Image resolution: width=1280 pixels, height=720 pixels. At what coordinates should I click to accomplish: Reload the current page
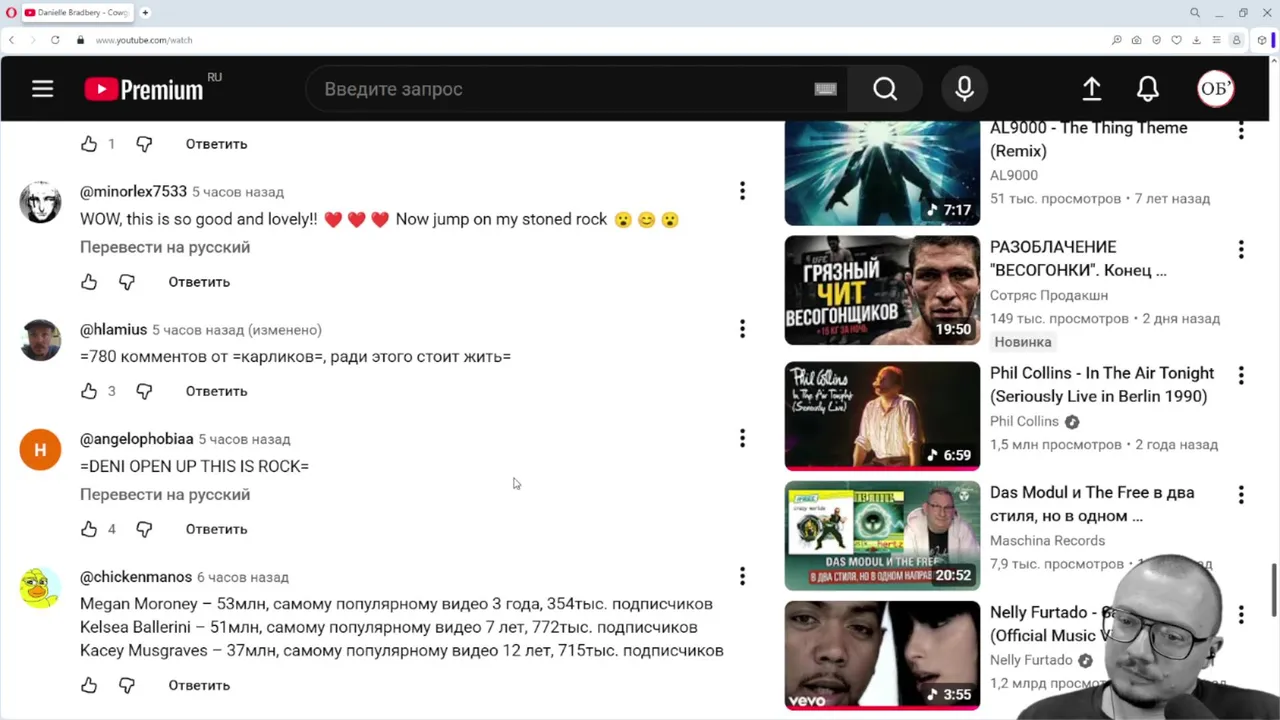(x=54, y=40)
